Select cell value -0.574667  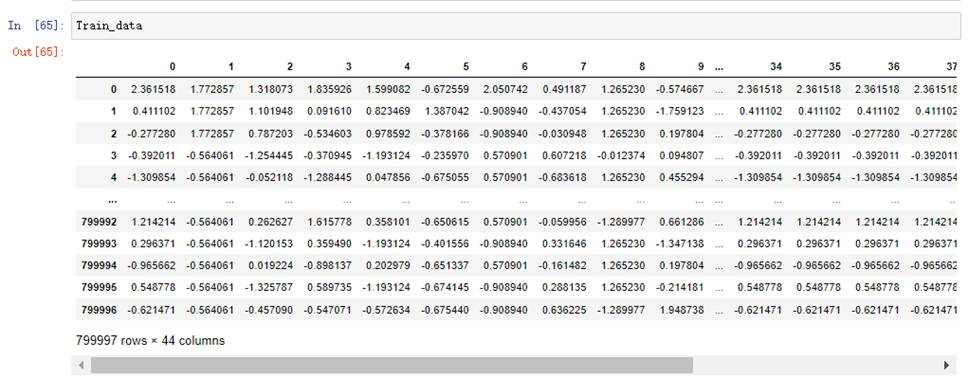pos(679,90)
